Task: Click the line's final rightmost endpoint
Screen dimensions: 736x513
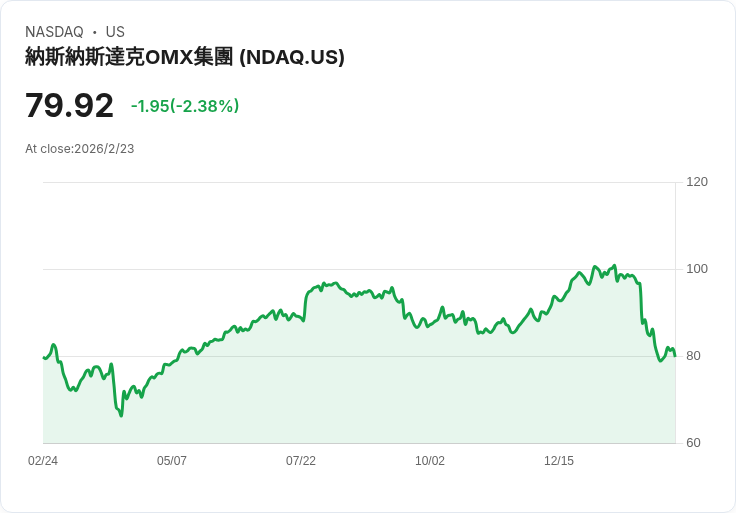Action: coord(675,356)
